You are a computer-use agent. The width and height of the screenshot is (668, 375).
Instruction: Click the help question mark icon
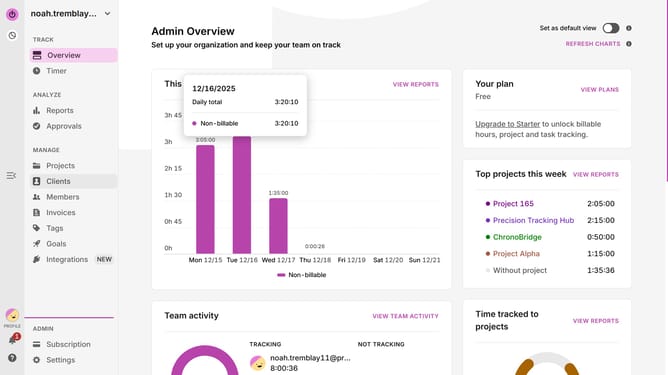[x=12, y=358]
